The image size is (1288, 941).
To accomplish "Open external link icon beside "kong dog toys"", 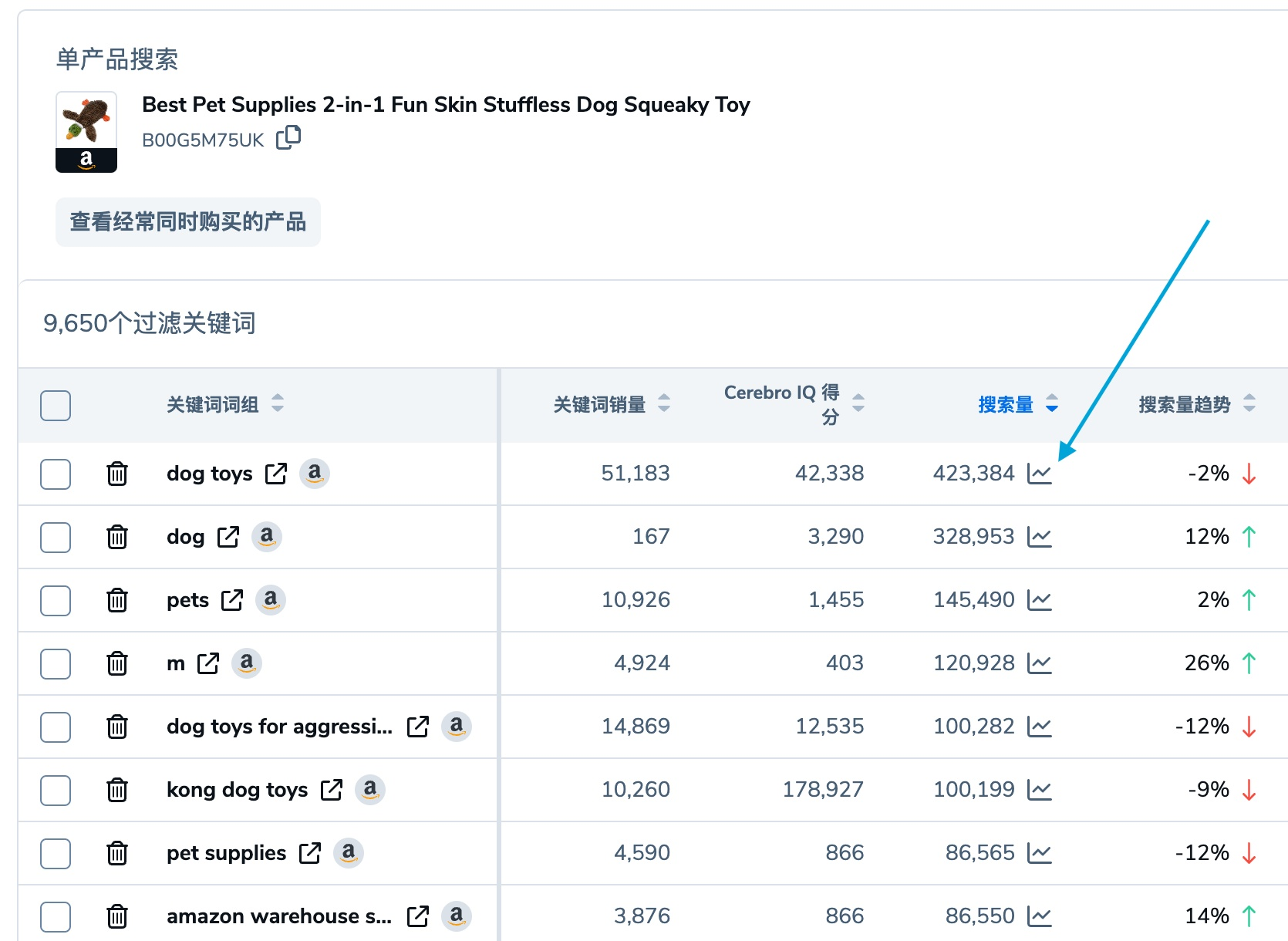I will [x=332, y=790].
